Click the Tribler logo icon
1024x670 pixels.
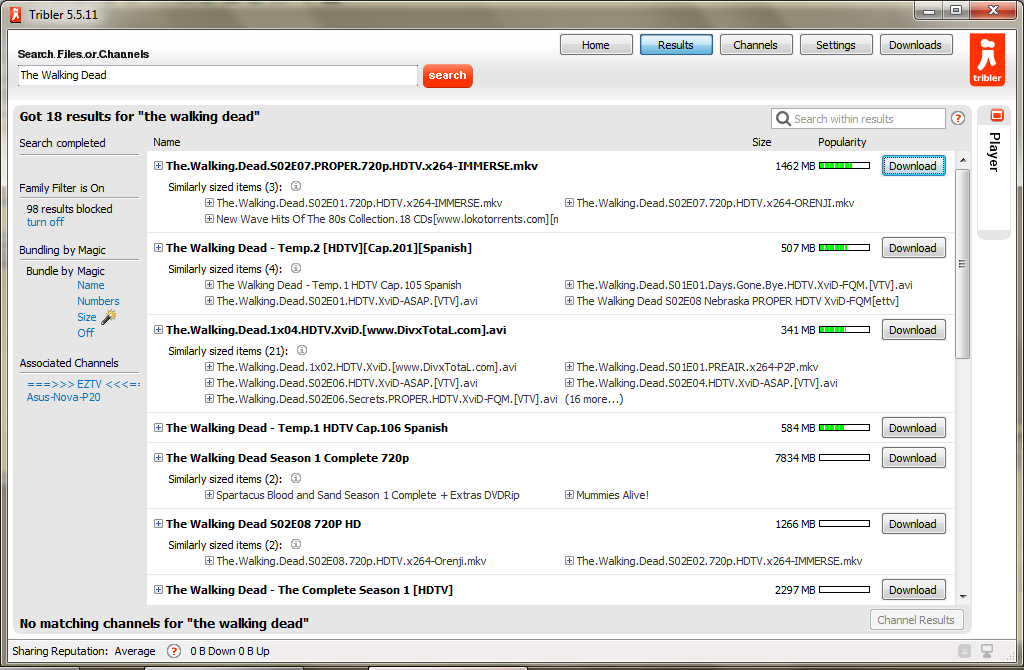click(x=987, y=61)
